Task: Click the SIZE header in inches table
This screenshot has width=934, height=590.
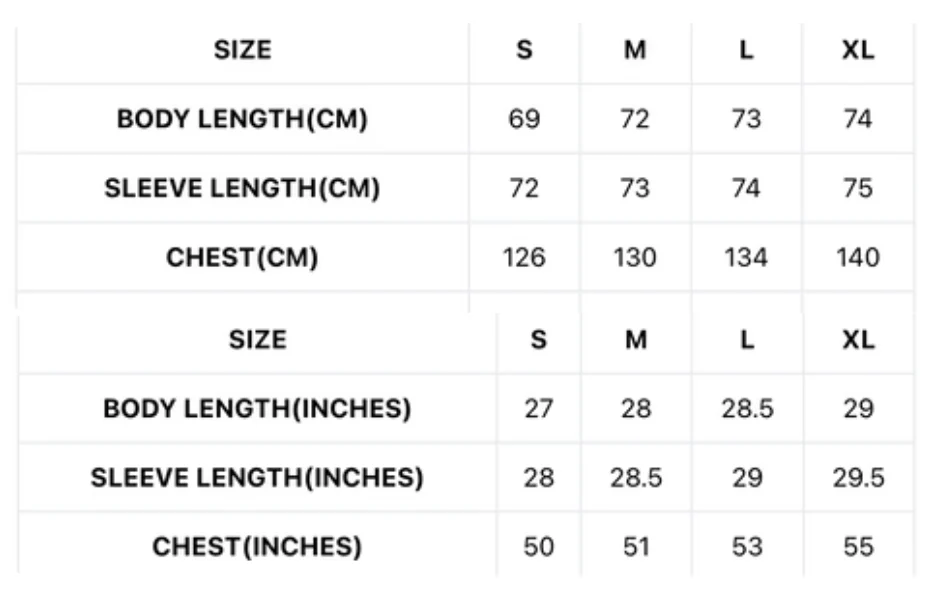Action: click(x=257, y=340)
